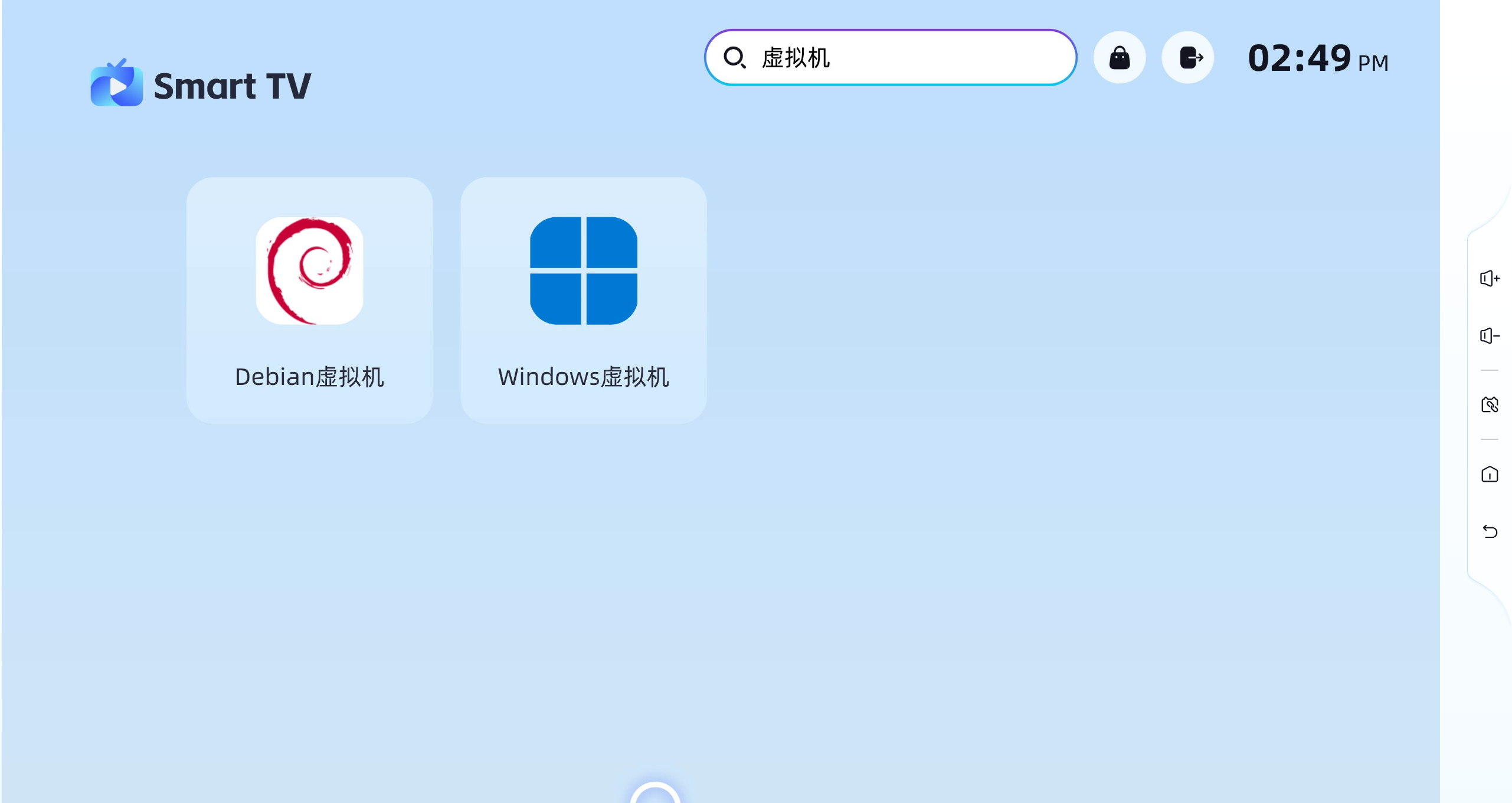Click the volume down icon in sidebar
The image size is (1512, 803).
pos(1490,335)
